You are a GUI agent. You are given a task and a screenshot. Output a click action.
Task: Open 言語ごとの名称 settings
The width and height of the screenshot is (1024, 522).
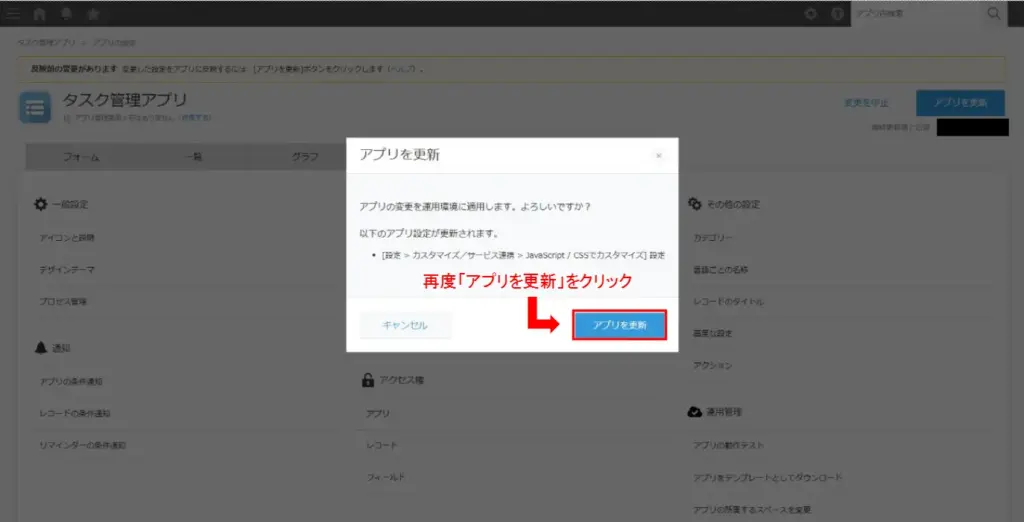pos(721,270)
